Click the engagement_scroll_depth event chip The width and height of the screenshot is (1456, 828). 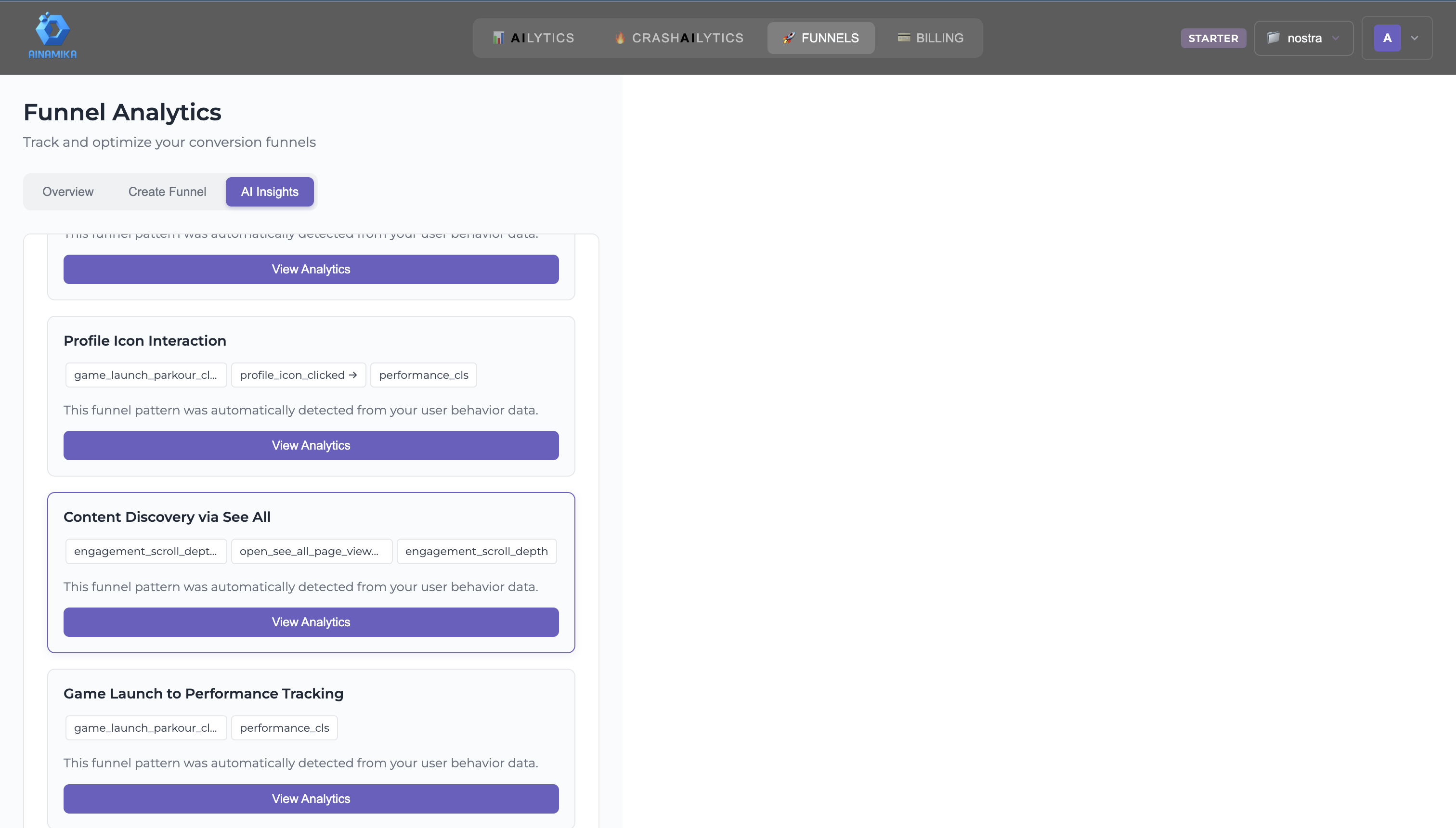(x=477, y=551)
